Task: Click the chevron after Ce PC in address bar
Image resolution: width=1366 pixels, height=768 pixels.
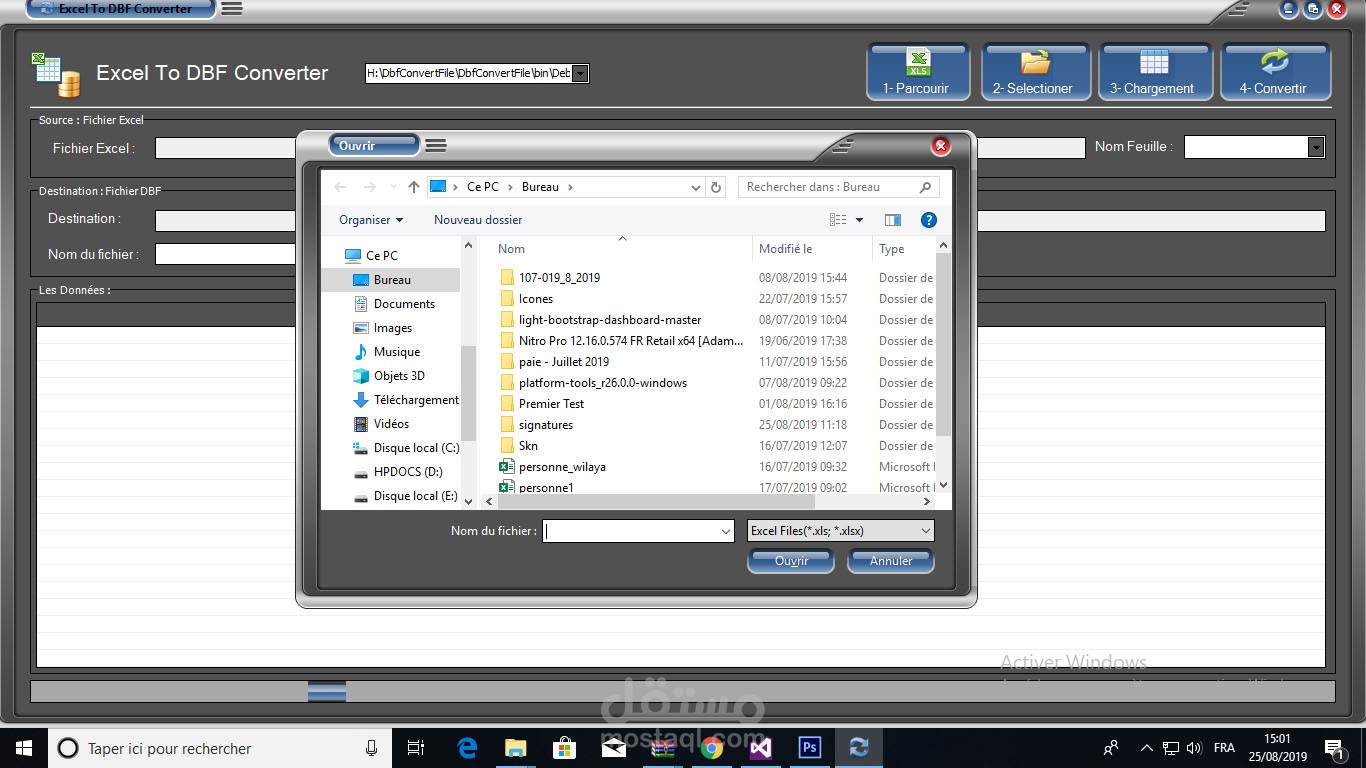Action: (510, 187)
